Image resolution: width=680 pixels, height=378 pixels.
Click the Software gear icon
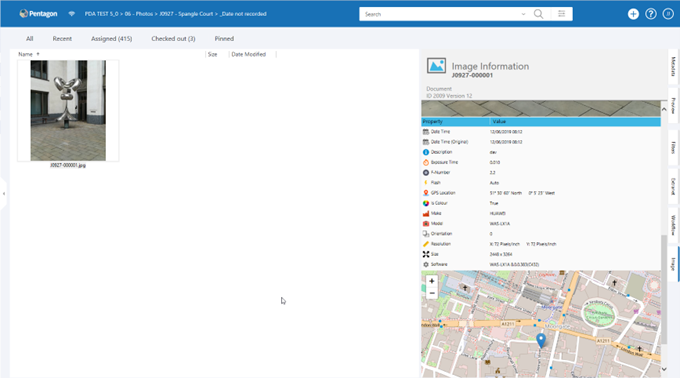(426, 264)
